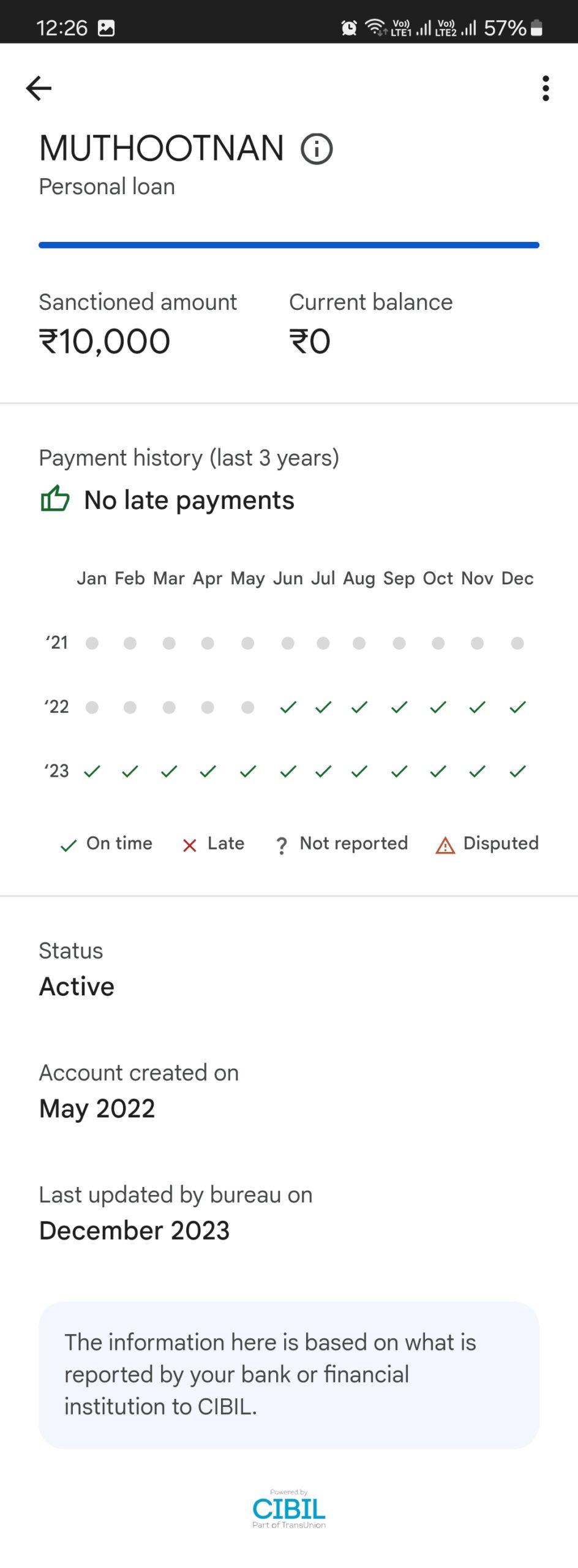Tap the info icon beside MUTHOOTNAN

click(x=317, y=149)
